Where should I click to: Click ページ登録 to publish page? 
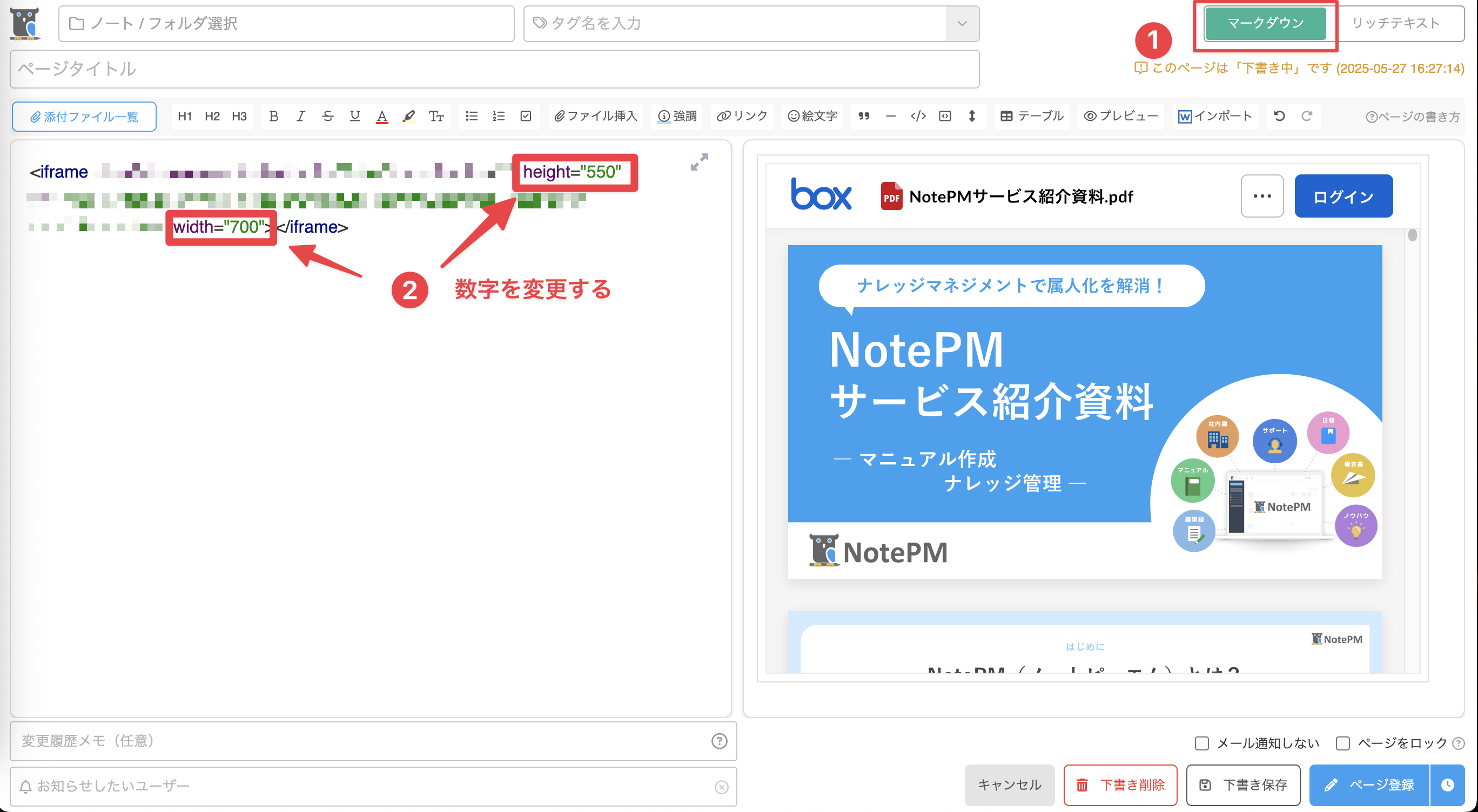pyautogui.click(x=1369, y=784)
